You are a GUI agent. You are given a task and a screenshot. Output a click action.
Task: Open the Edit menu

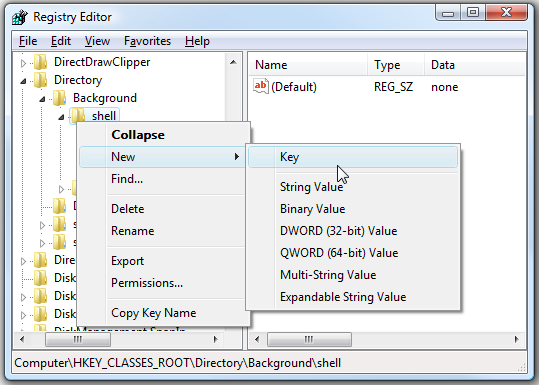pyautogui.click(x=61, y=41)
